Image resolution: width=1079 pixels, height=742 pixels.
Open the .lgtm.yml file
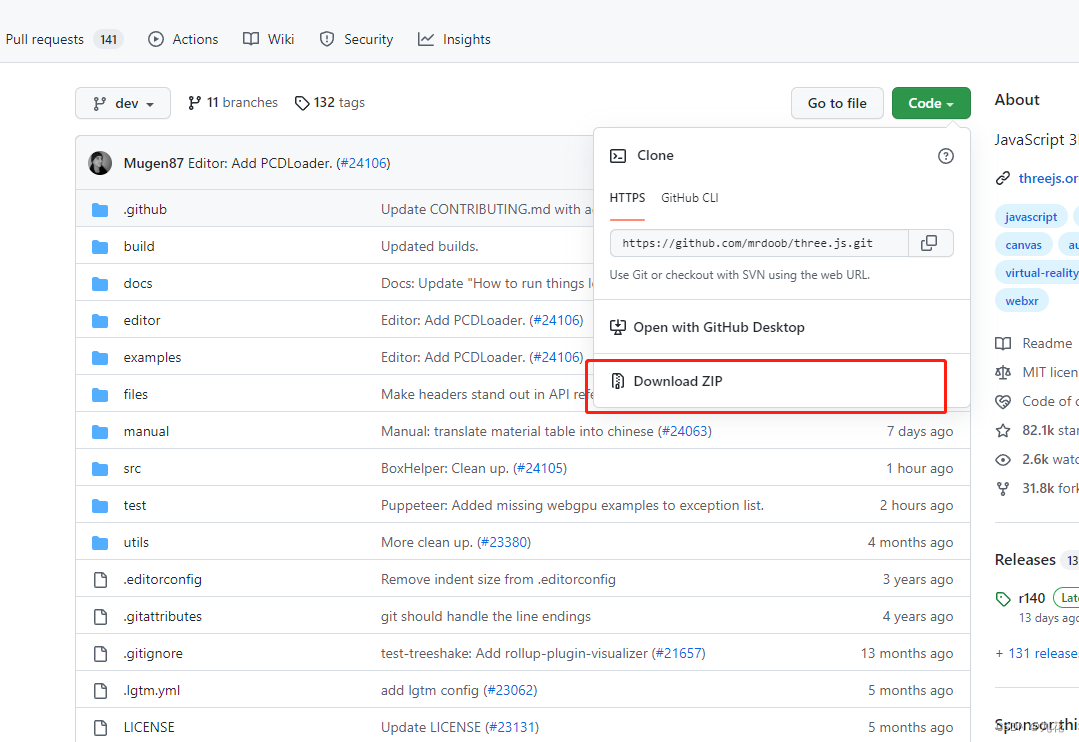(151, 690)
